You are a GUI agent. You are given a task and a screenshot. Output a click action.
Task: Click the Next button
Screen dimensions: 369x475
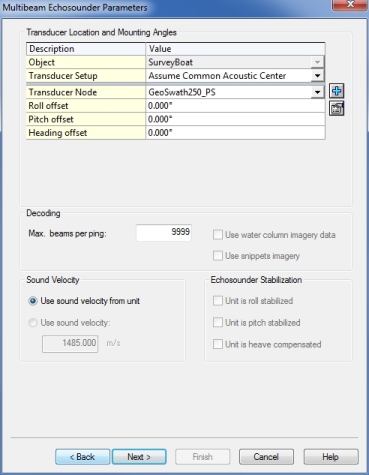point(139,457)
